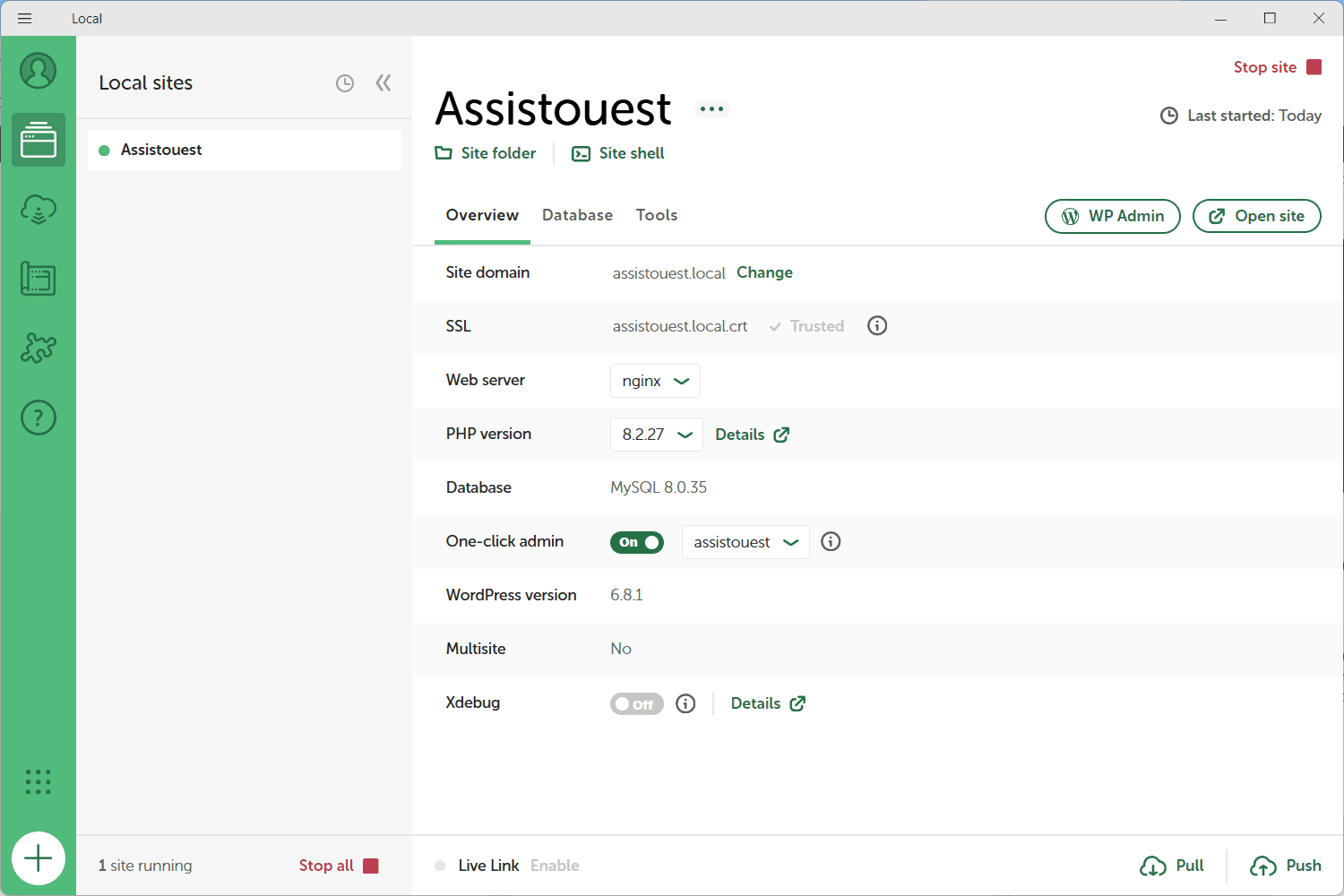Screen dimensions: 1344x896
Task: Open Cloud Backups icon in left sidebar
Action: [x=39, y=210]
